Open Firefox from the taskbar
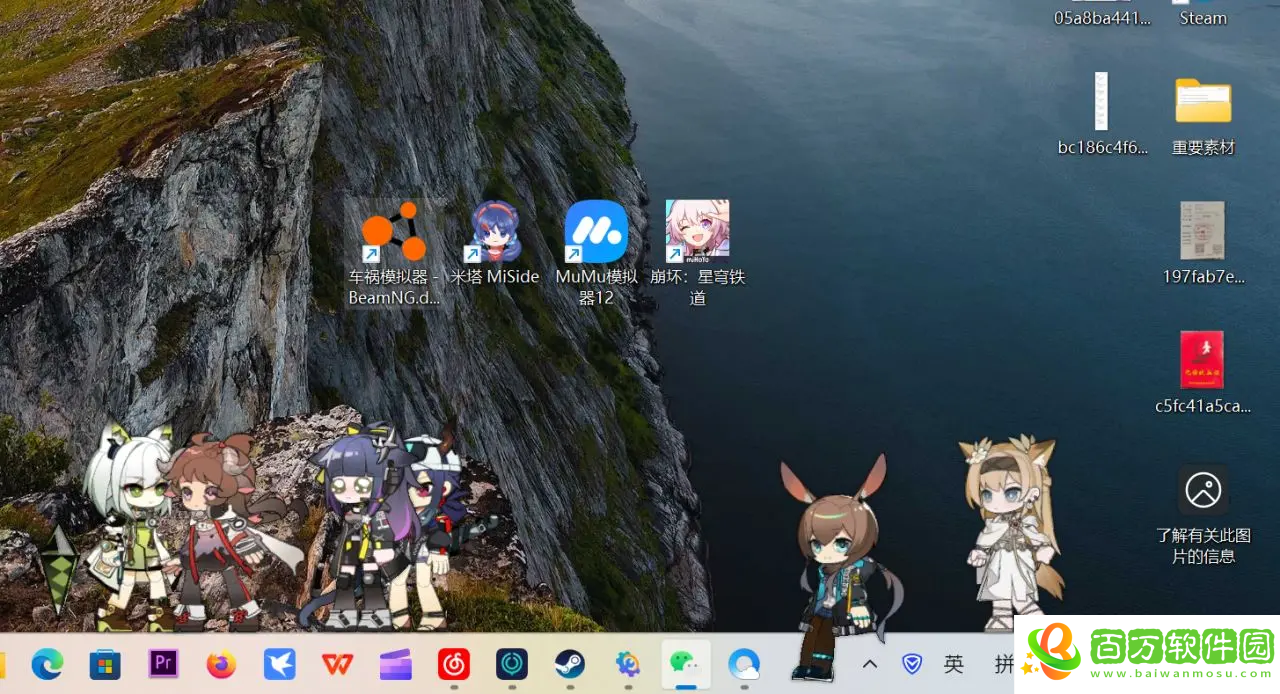The height and width of the screenshot is (694, 1280). pyautogui.click(x=221, y=663)
